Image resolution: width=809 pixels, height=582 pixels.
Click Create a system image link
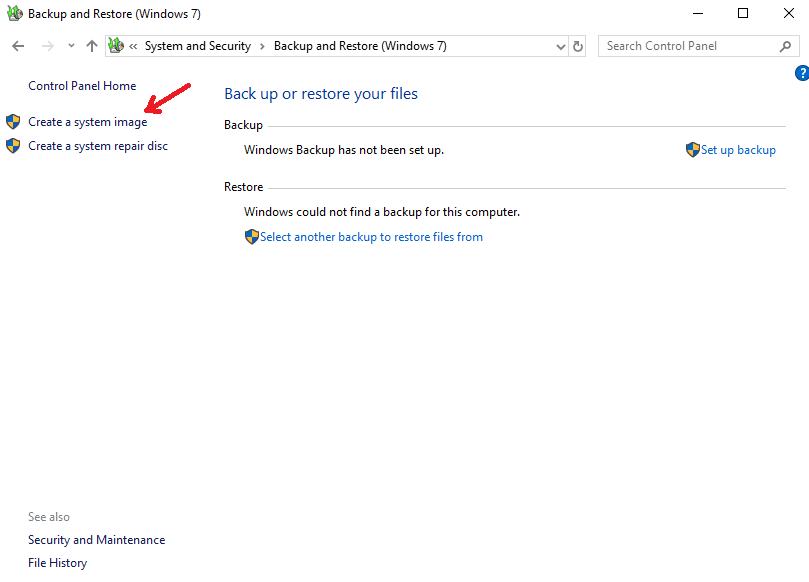click(88, 122)
